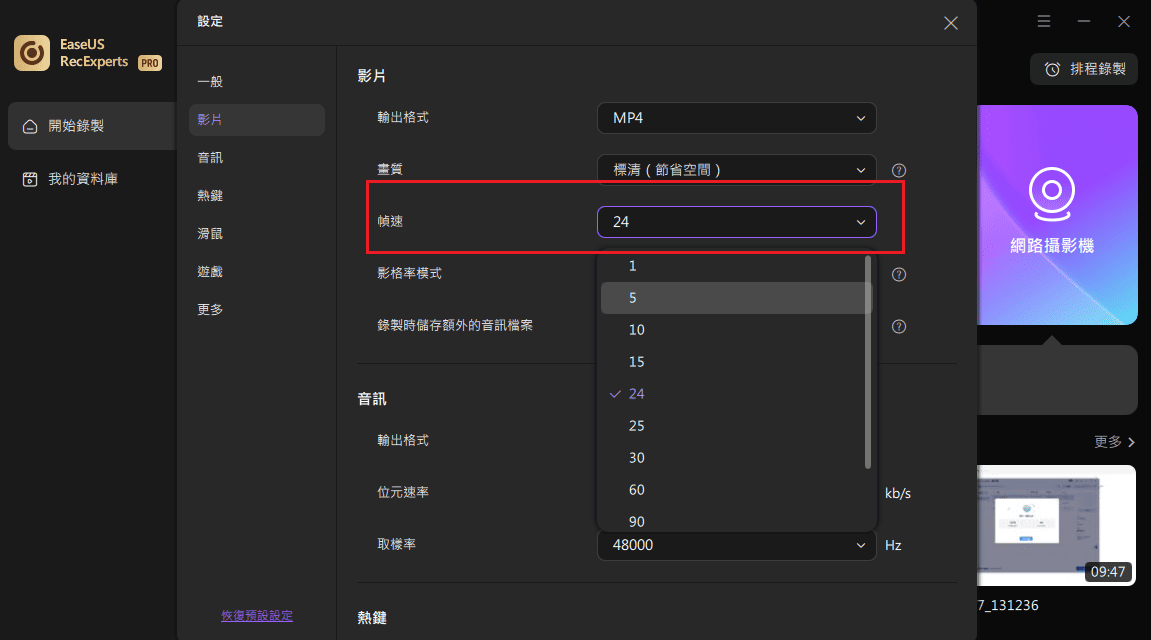Collapse the 幀速 frame rate dropdown

point(736,222)
